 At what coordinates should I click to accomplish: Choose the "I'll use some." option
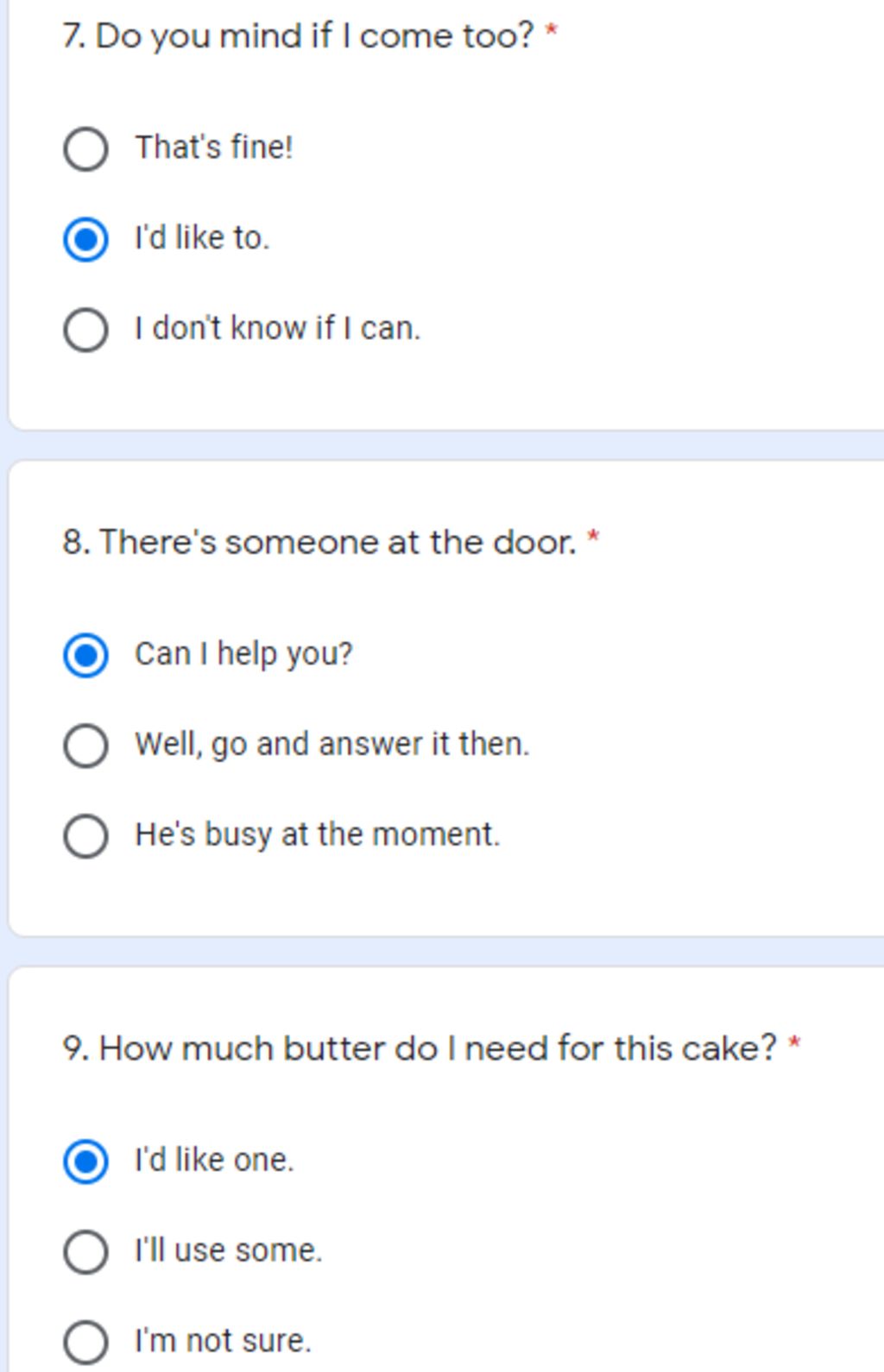(85, 1252)
